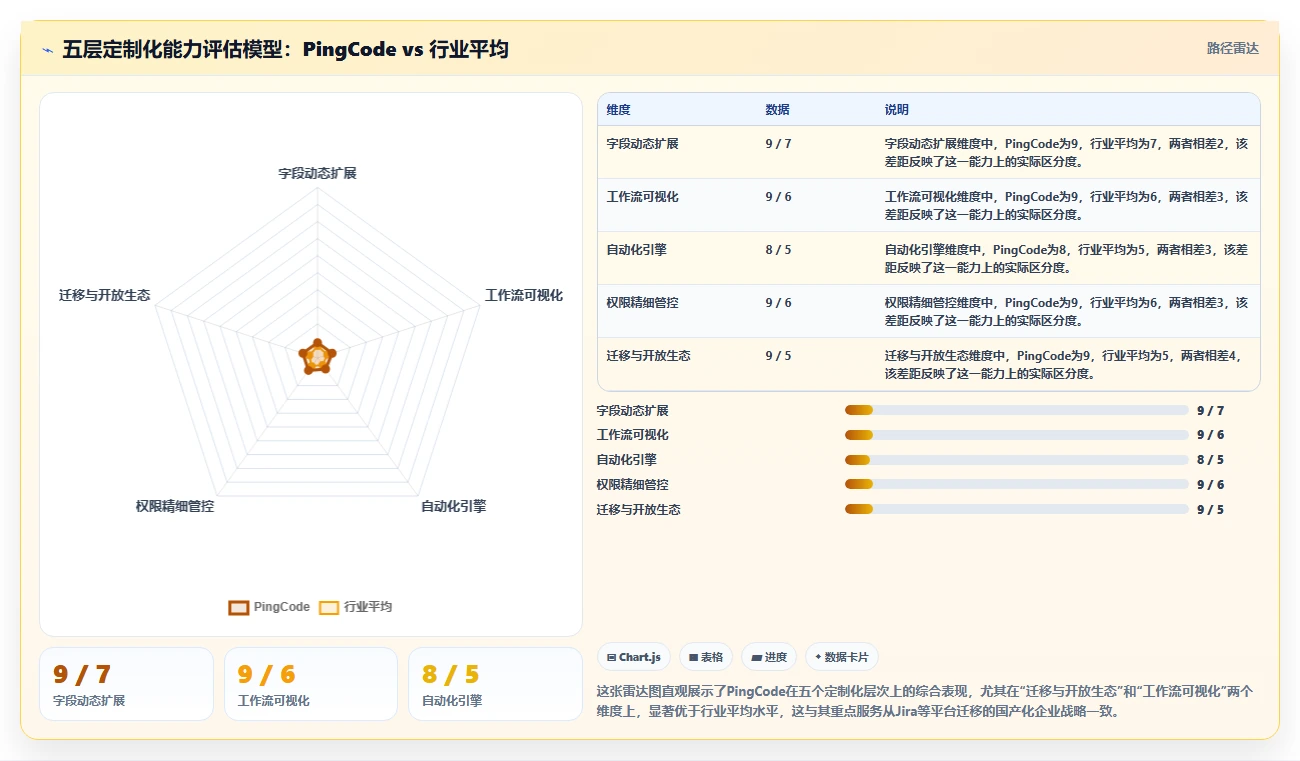Open the 8 / 5 自动化引擎 data card

coord(495,684)
